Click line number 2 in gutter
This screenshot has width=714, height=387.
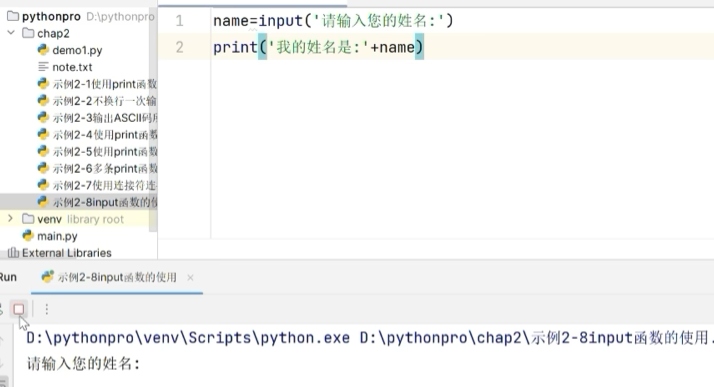pos(179,47)
